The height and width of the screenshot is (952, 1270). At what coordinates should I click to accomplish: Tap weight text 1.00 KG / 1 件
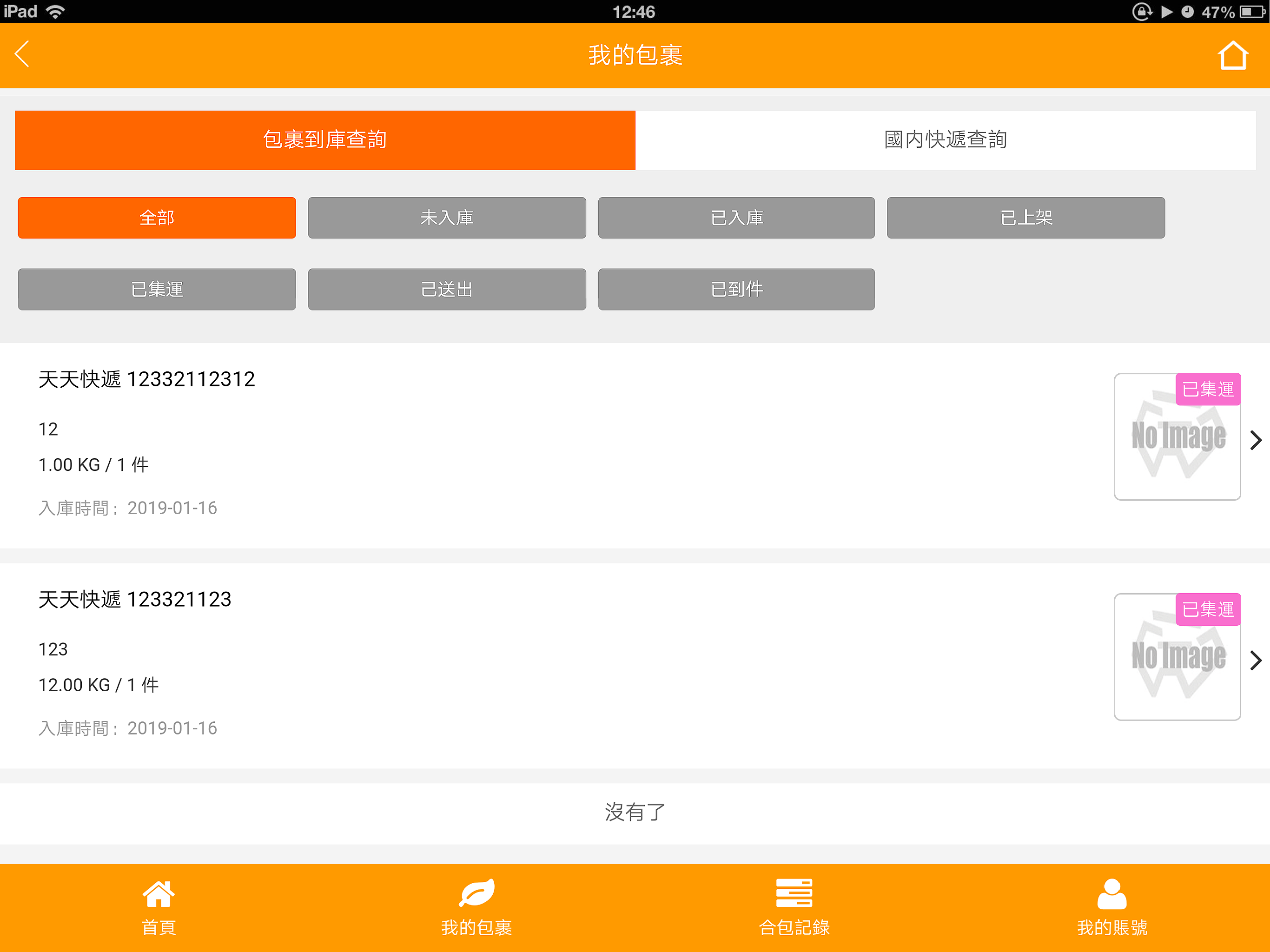[x=93, y=464]
